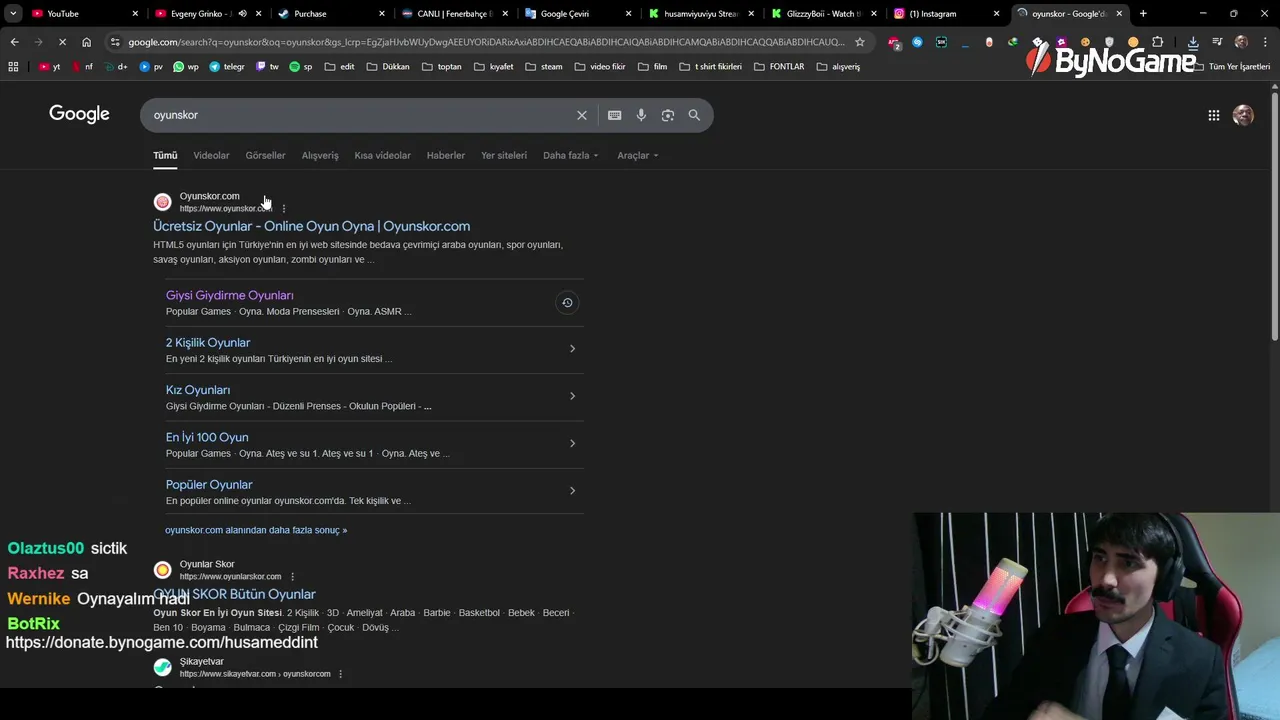Switch to the Purchase browser tab

330,14
